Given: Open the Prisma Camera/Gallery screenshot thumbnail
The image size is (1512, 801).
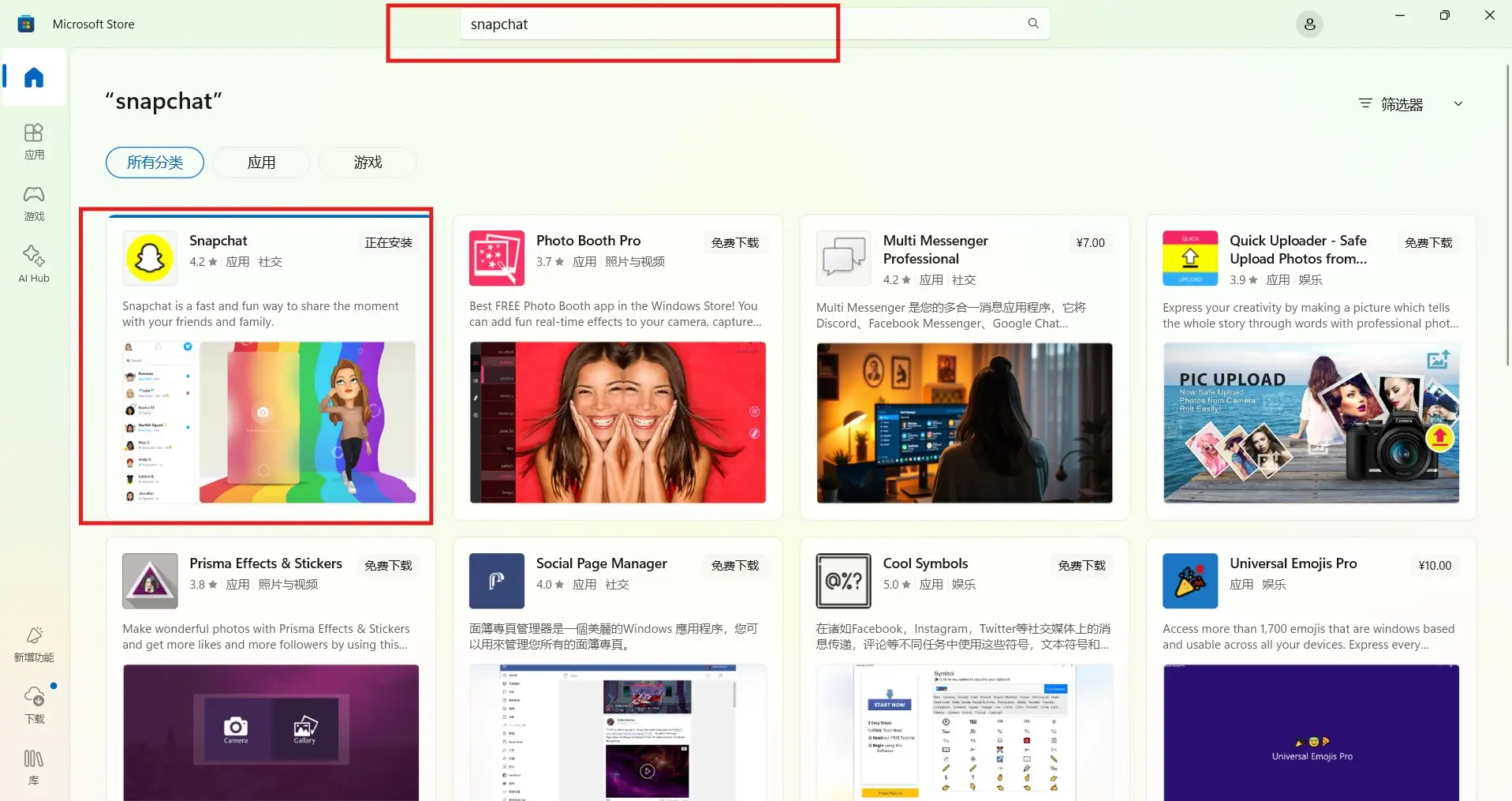Looking at the screenshot, I should coord(271,732).
